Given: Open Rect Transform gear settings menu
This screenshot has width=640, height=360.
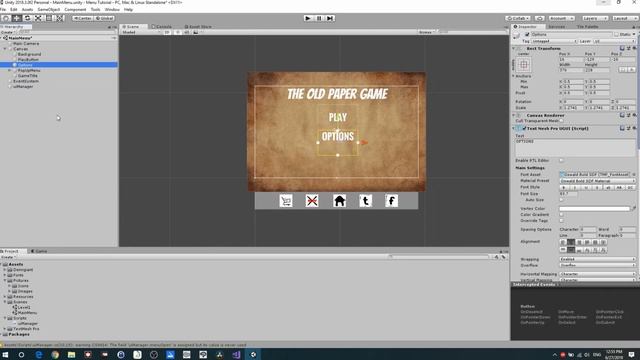Looking at the screenshot, I should click(634, 48).
